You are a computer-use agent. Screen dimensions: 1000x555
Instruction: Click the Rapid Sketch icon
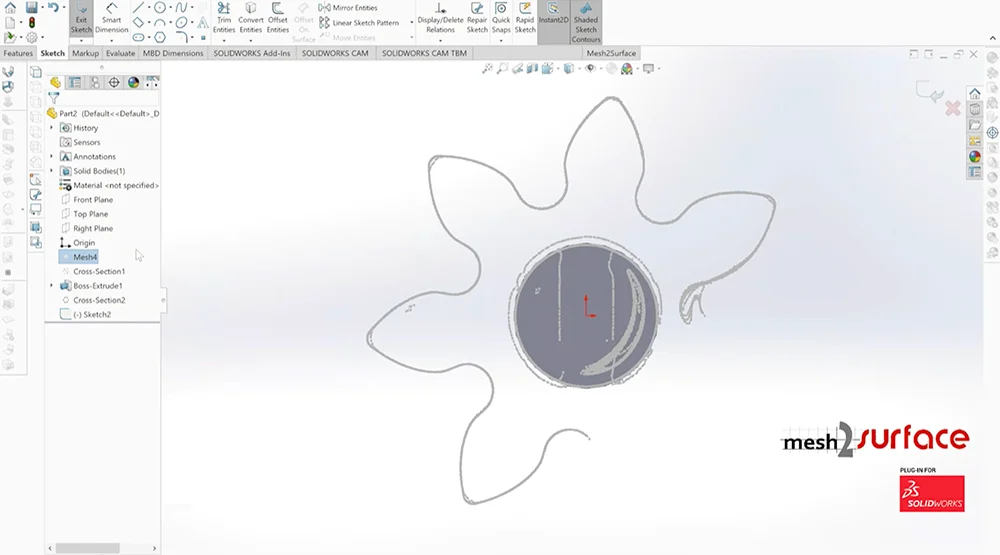(x=525, y=19)
